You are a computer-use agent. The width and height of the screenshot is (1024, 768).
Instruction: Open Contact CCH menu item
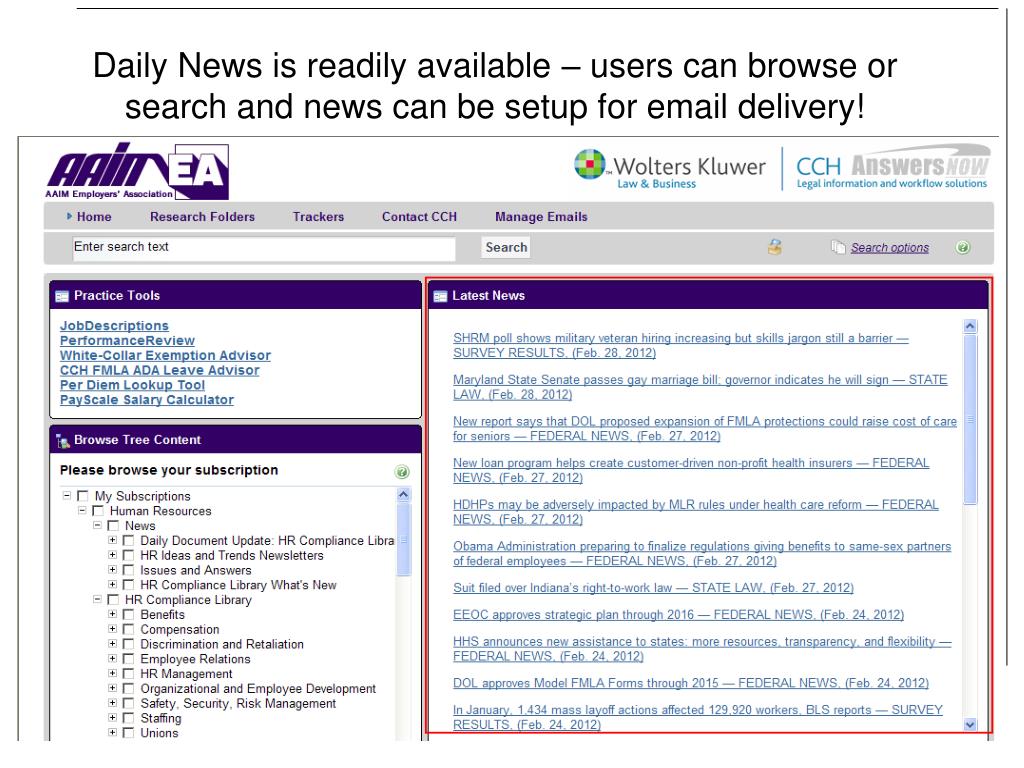point(419,217)
